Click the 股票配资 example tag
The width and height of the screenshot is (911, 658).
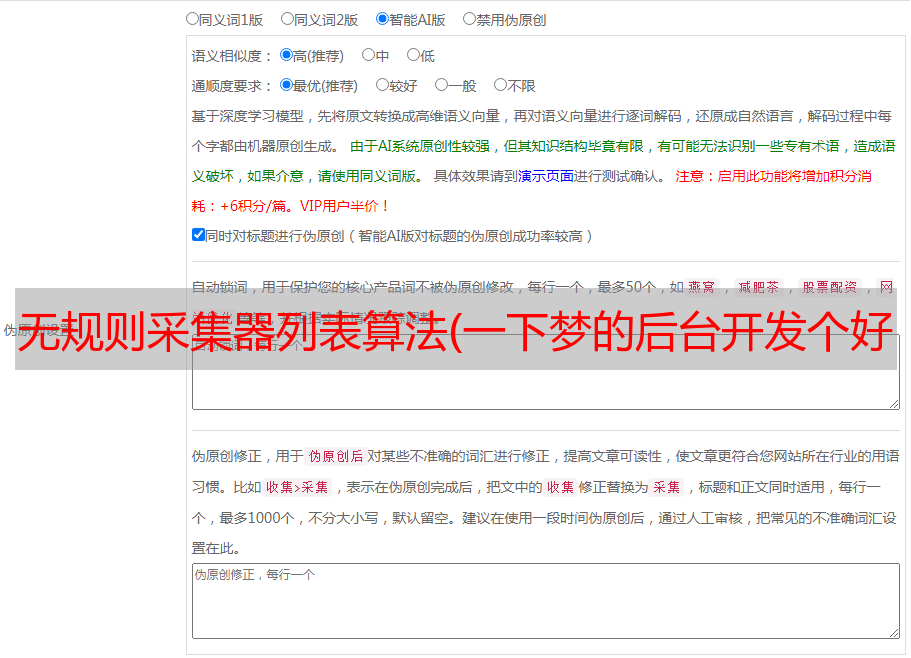click(830, 287)
